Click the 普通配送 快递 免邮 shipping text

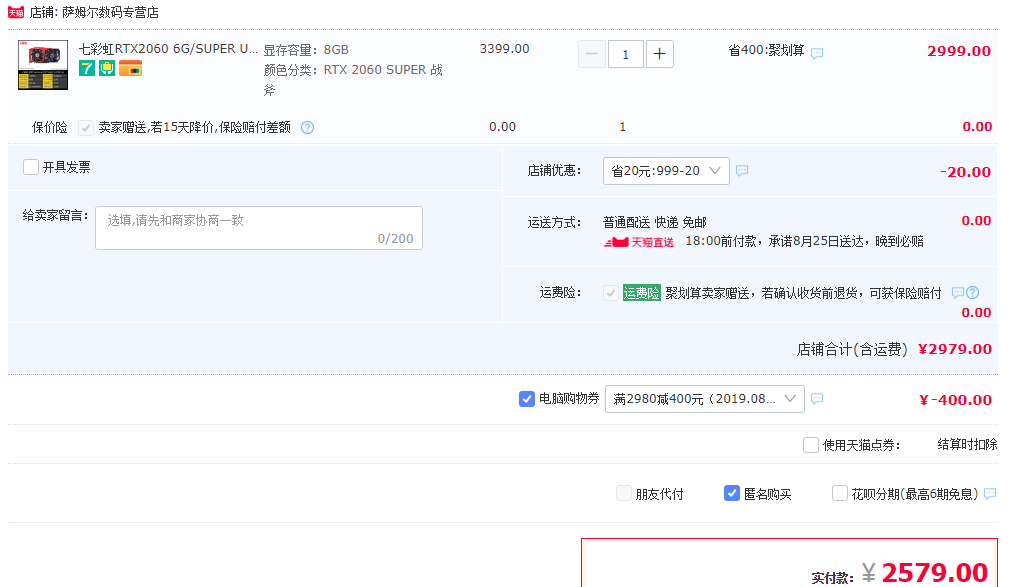coord(654,222)
